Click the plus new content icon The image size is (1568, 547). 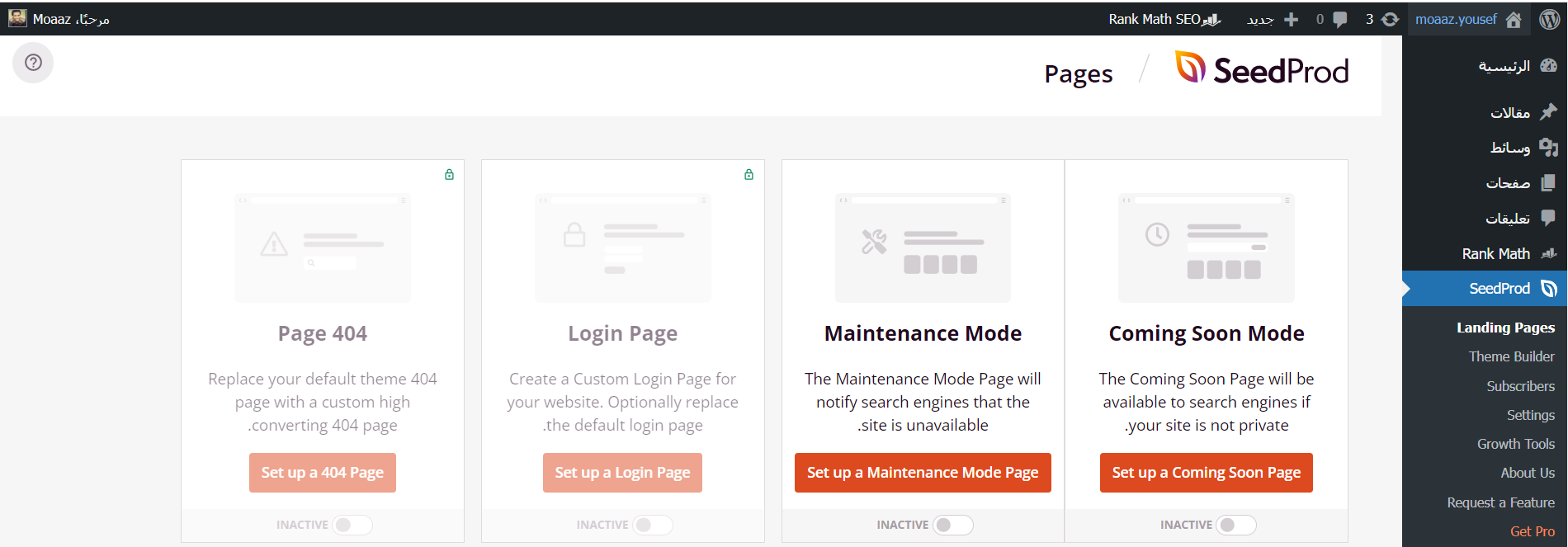coord(1292,20)
